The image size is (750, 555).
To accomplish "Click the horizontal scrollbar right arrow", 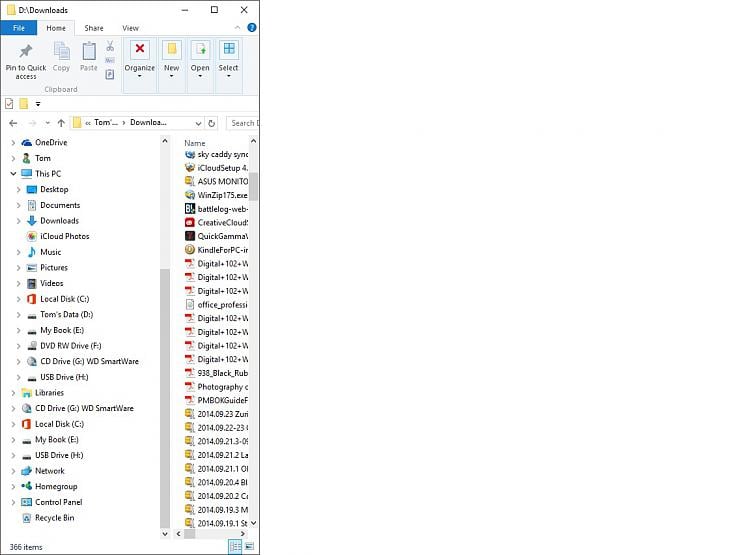I will [x=243, y=533].
